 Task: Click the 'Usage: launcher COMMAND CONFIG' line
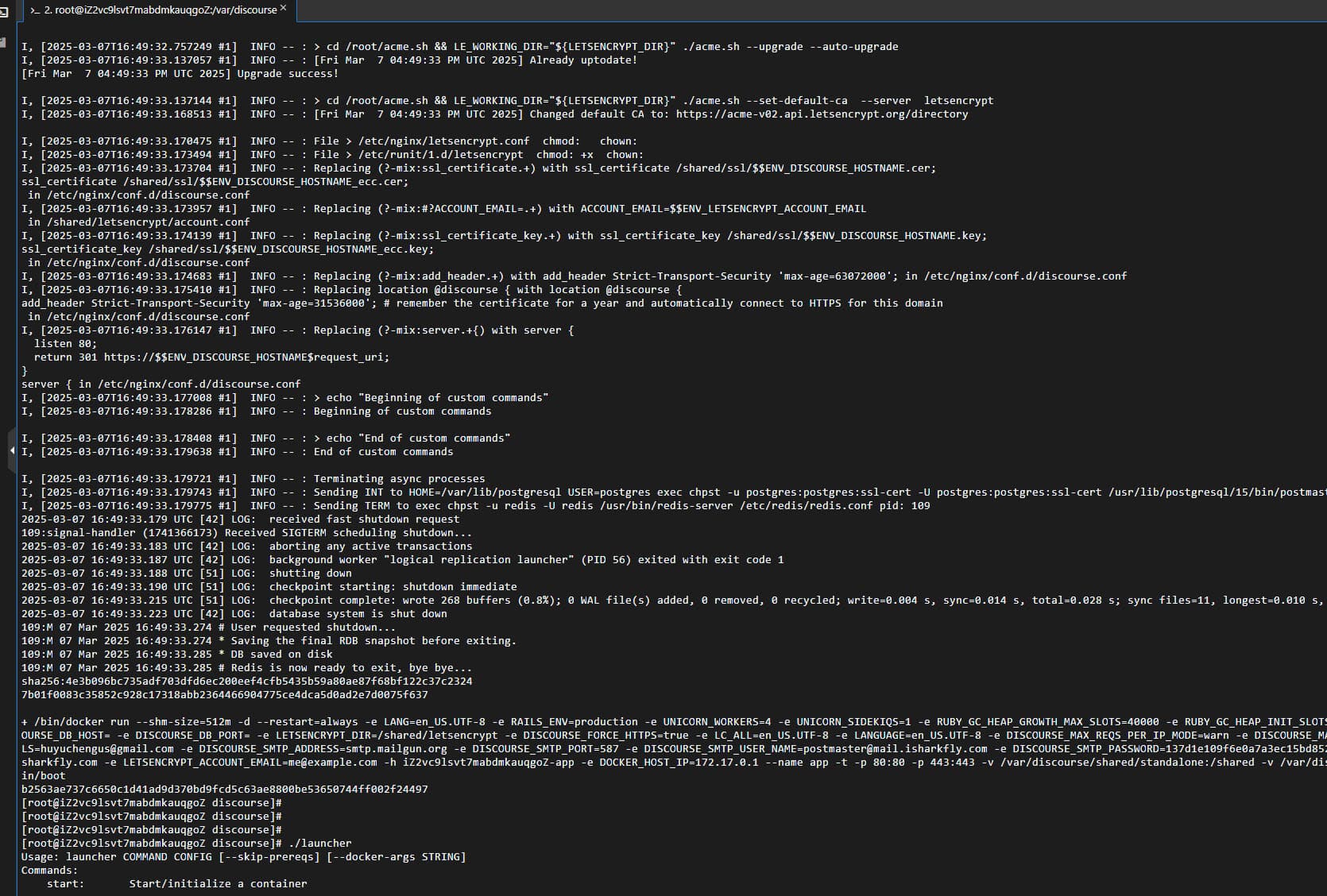243,857
